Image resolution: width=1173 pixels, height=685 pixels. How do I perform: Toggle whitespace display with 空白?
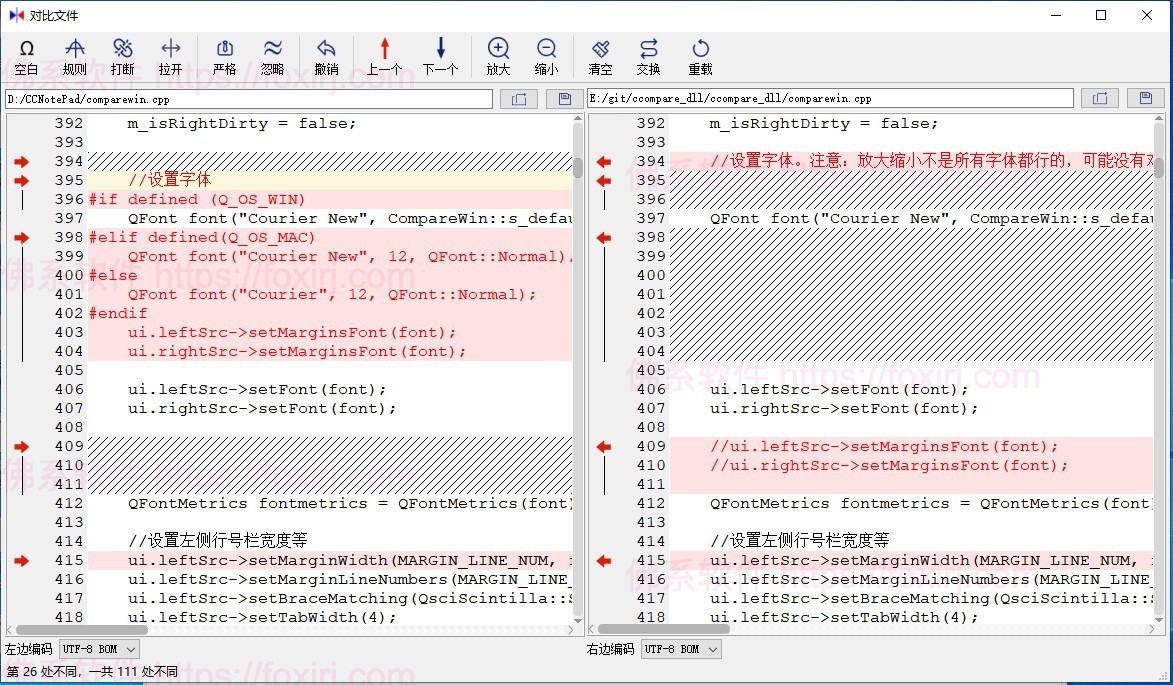click(27, 55)
